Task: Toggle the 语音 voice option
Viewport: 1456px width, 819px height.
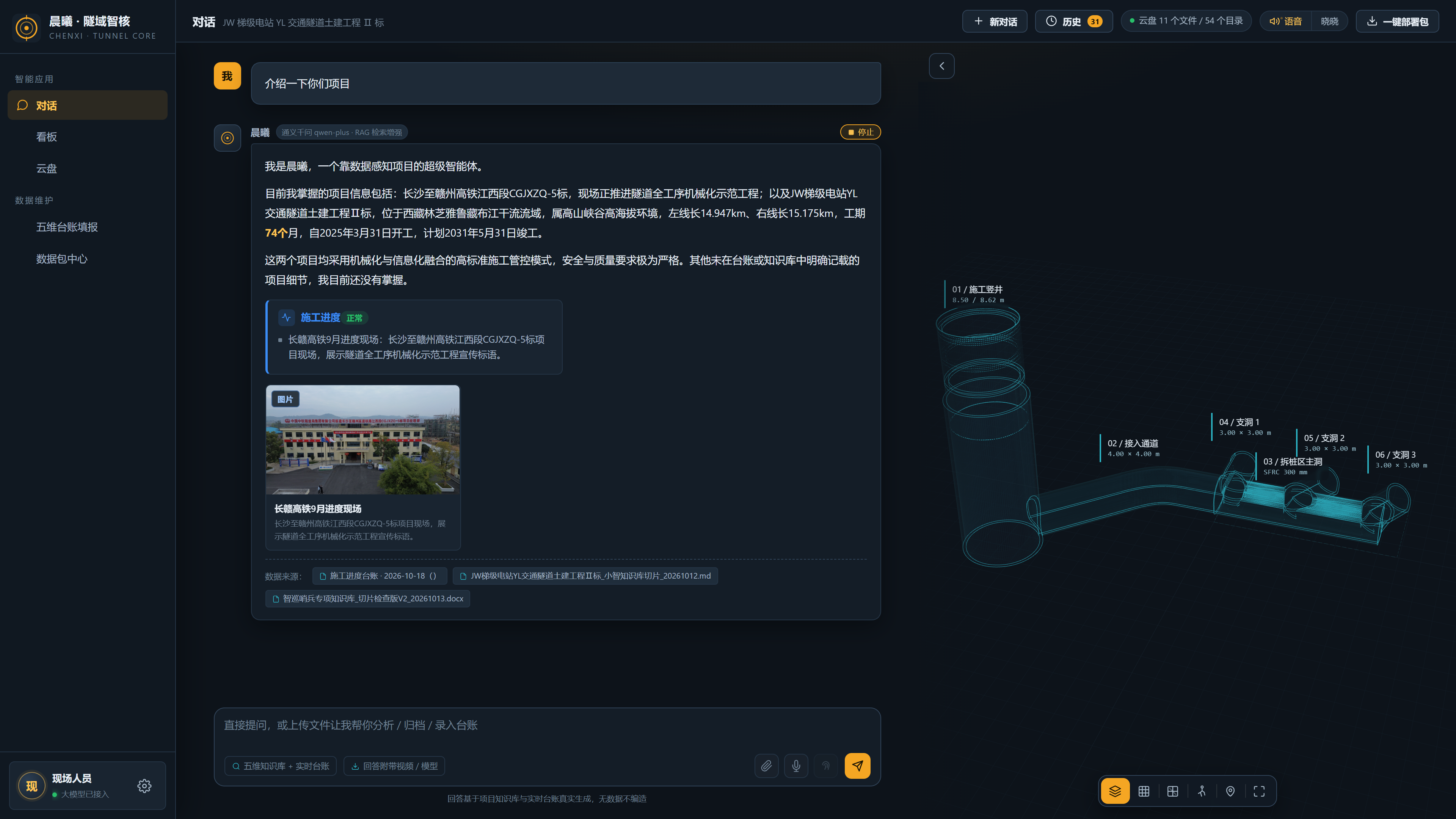Action: tap(1286, 22)
